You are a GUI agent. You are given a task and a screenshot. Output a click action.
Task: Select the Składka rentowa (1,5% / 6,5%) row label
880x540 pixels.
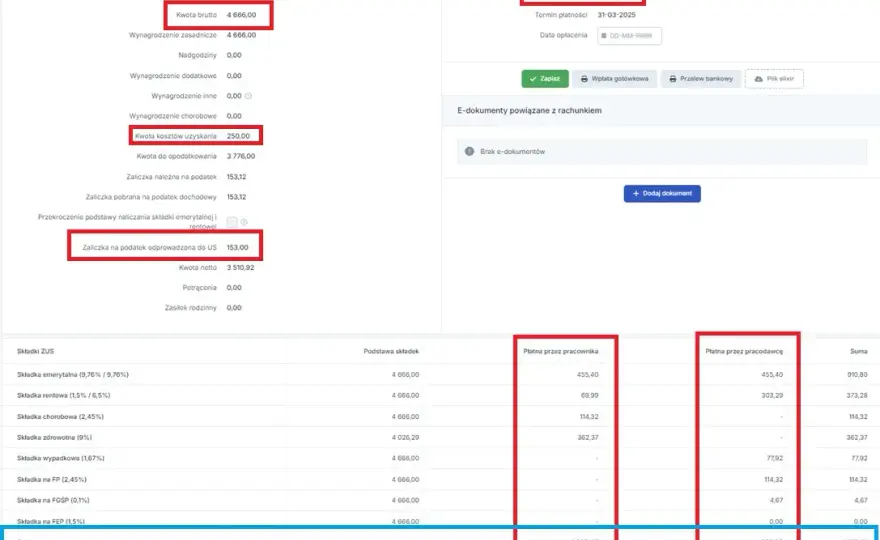(63, 396)
